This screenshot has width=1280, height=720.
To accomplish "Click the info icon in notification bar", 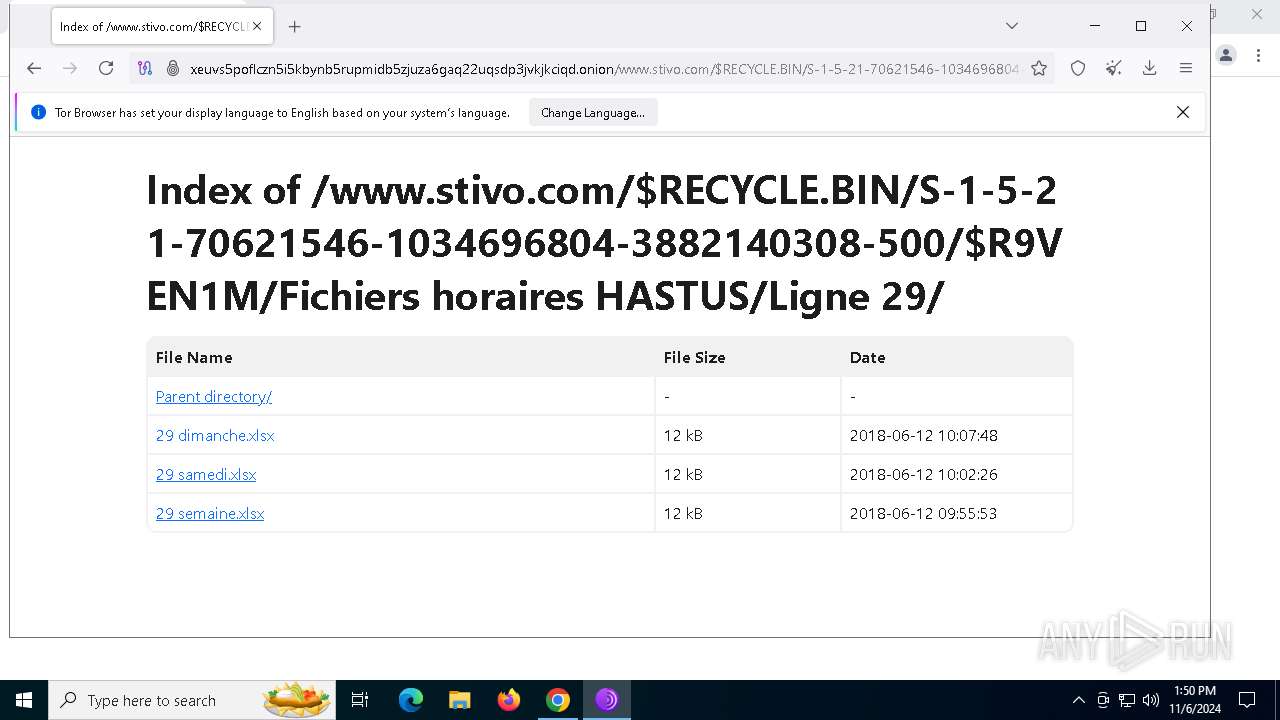I will tap(38, 113).
